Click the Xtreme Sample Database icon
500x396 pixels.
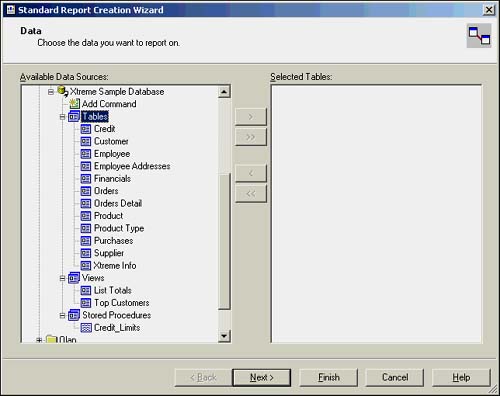(x=63, y=91)
